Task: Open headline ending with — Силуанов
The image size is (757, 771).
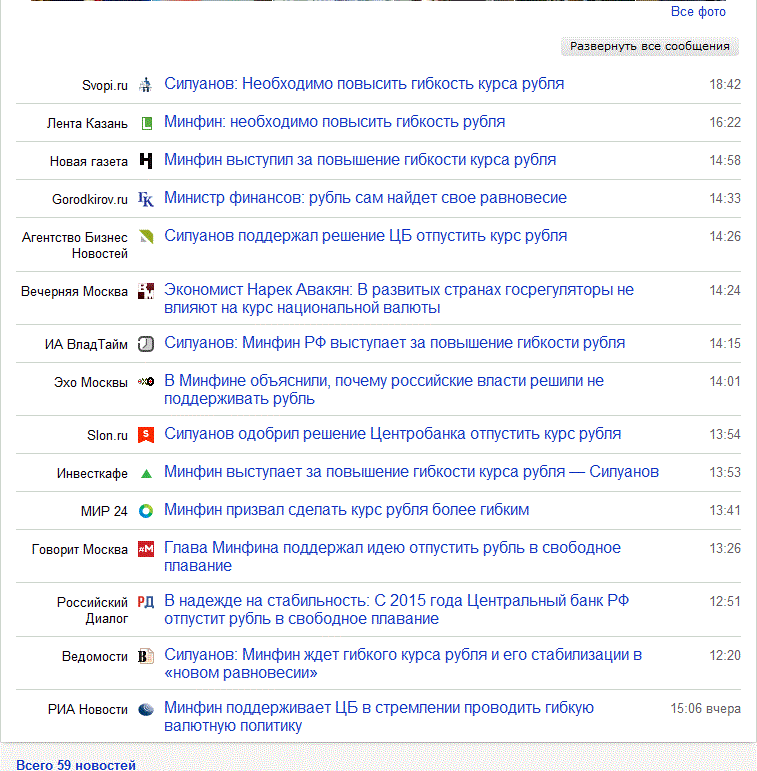Action: (x=411, y=472)
